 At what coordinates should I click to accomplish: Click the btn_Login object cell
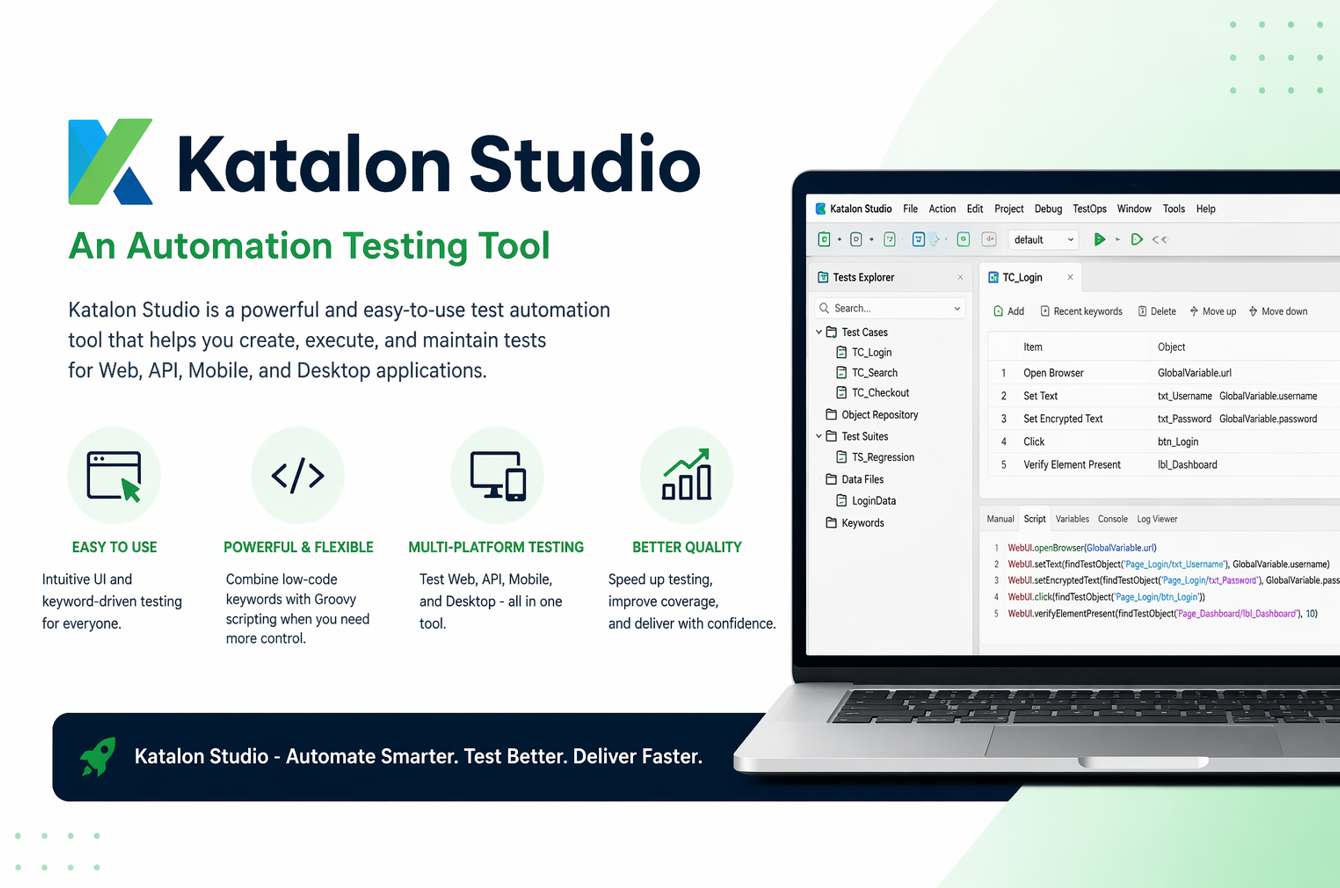[1178, 442]
